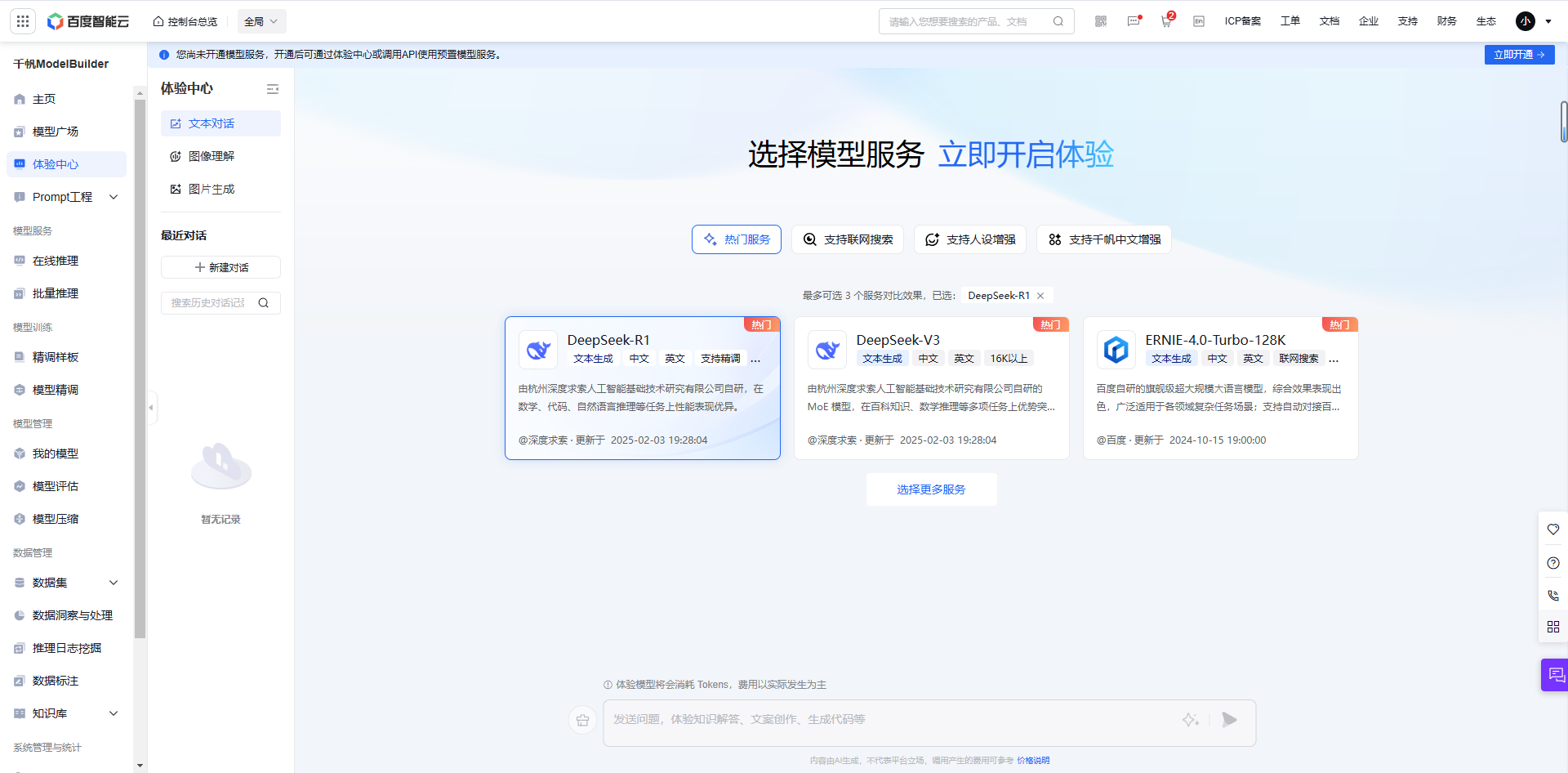Click the heart favorite icon on right rail

tap(1553, 529)
